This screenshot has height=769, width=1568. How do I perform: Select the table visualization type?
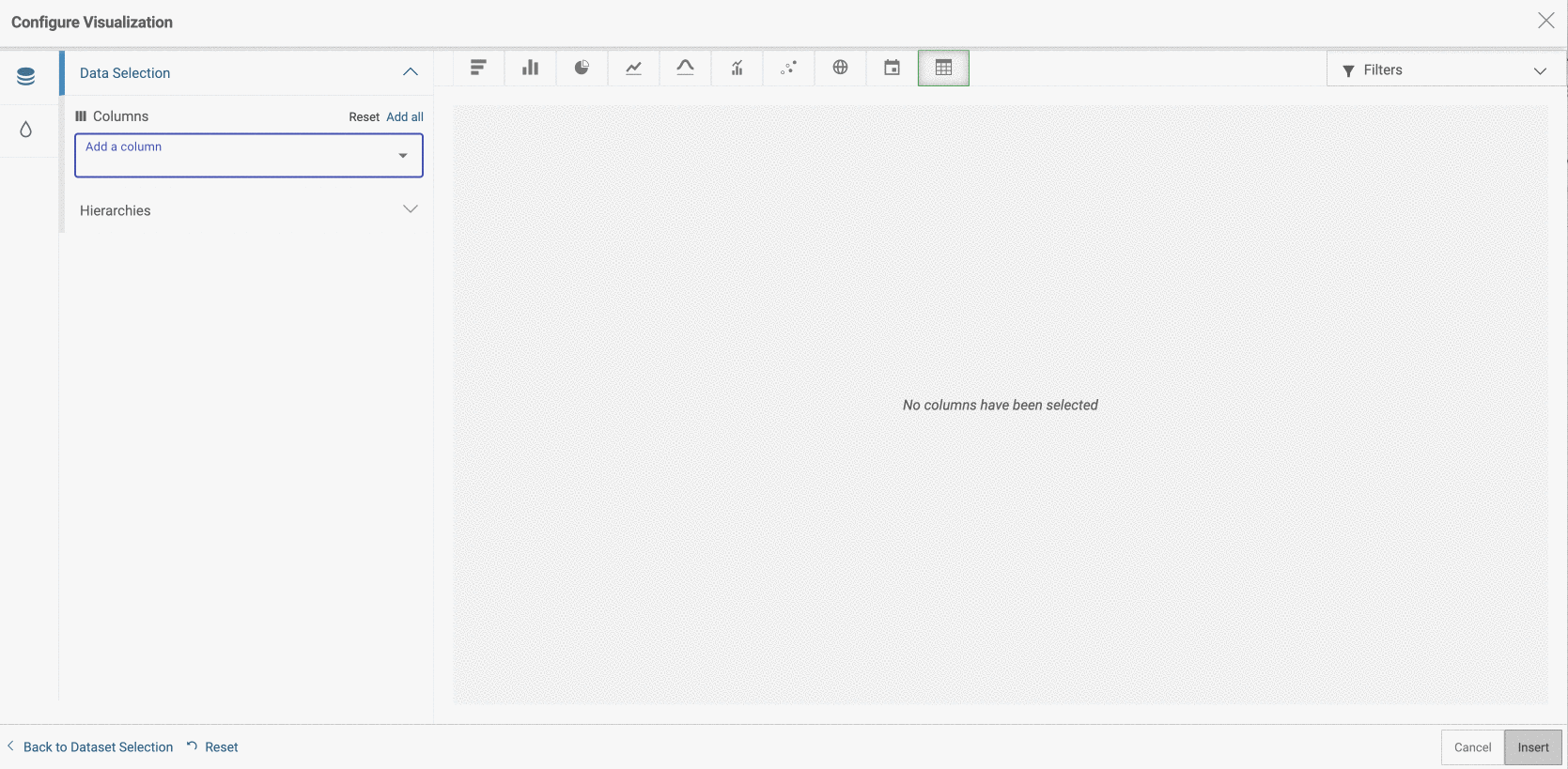point(944,68)
